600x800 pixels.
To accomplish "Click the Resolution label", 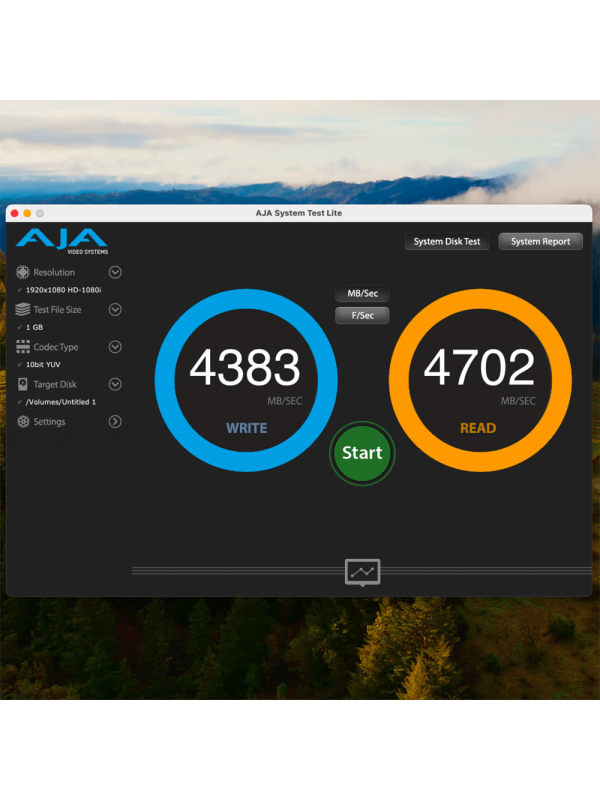I will 54,272.
